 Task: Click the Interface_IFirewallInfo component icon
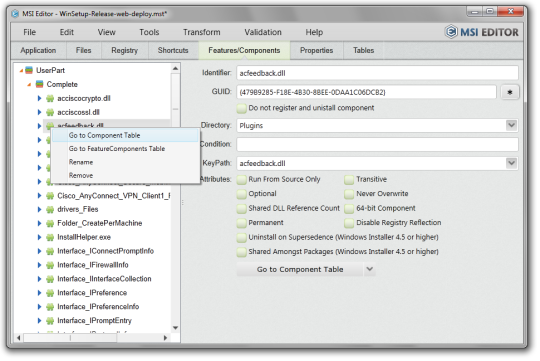pos(50,265)
